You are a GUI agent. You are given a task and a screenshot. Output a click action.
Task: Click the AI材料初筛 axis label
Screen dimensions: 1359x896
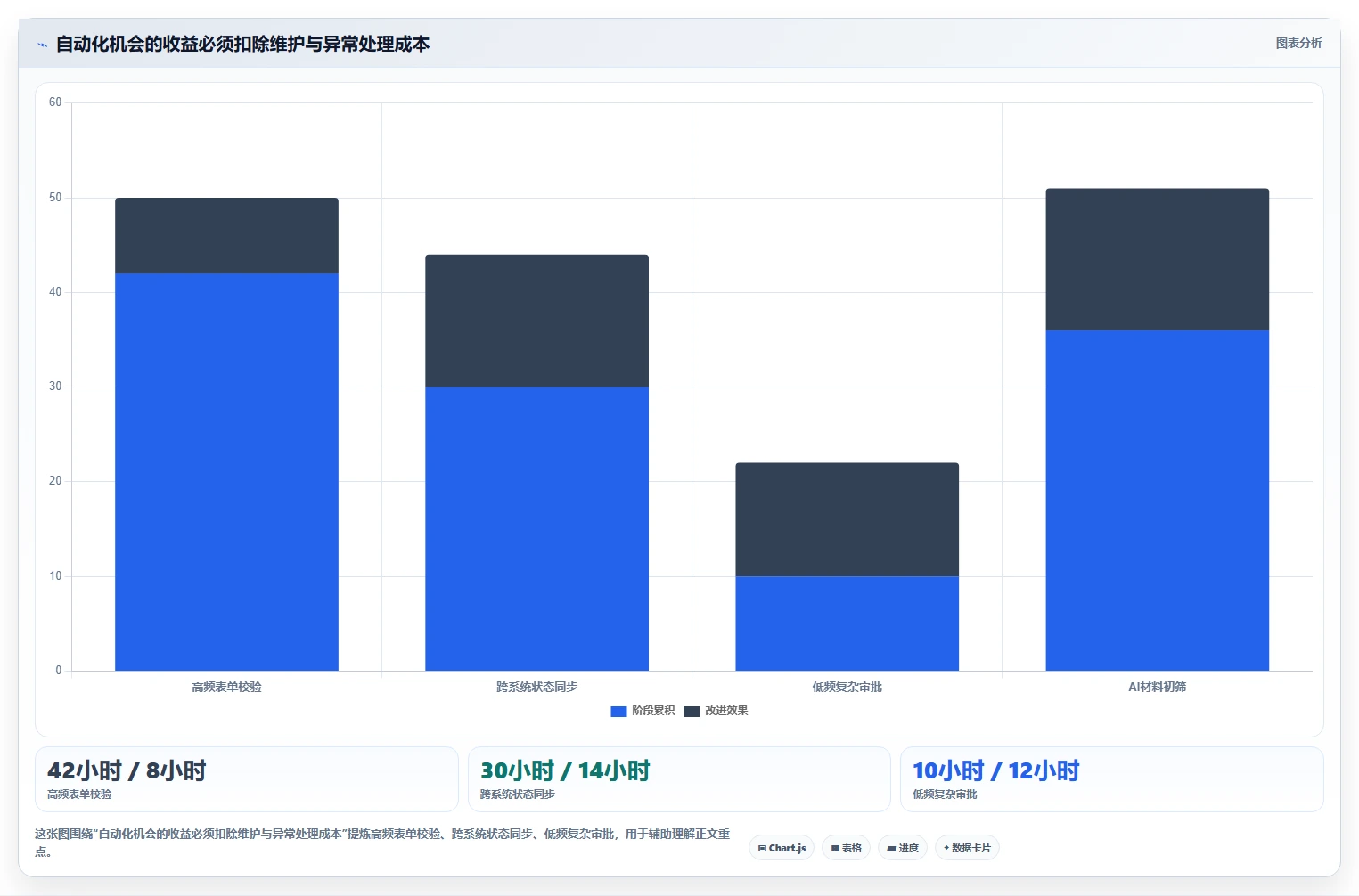tap(1157, 687)
